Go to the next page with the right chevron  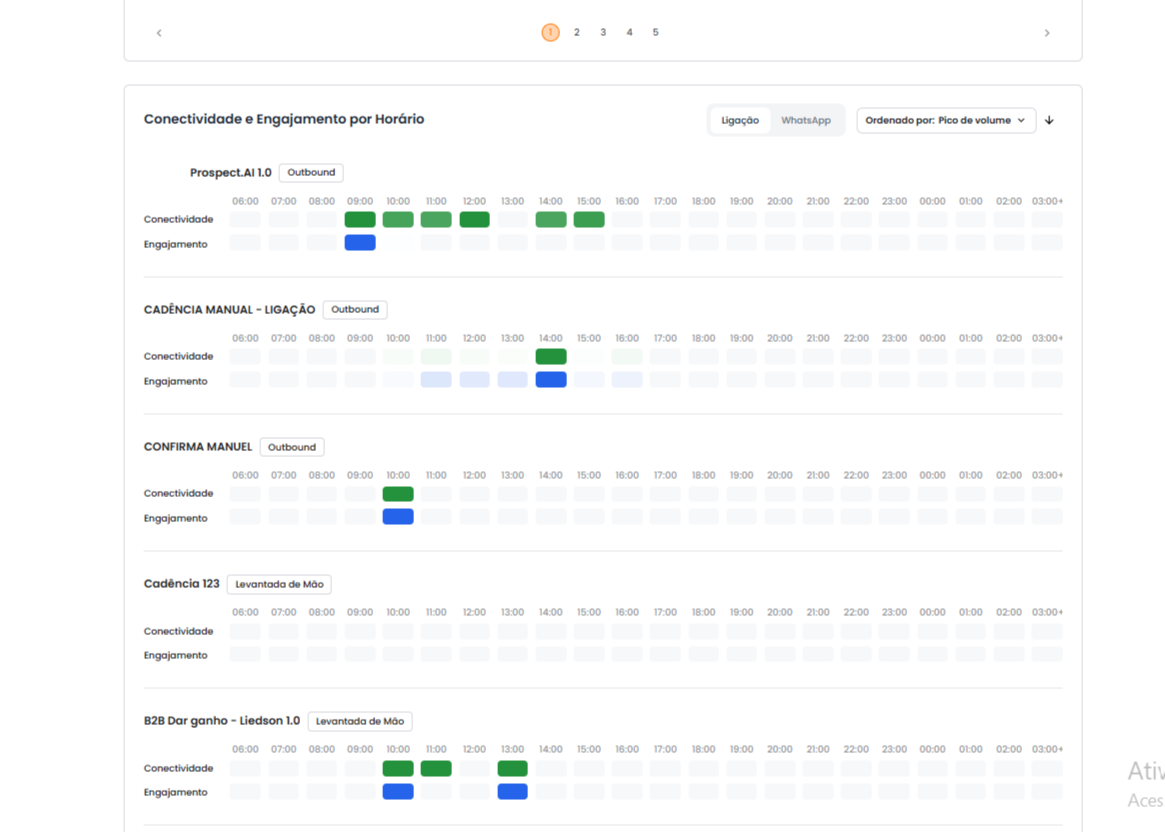pos(1047,33)
